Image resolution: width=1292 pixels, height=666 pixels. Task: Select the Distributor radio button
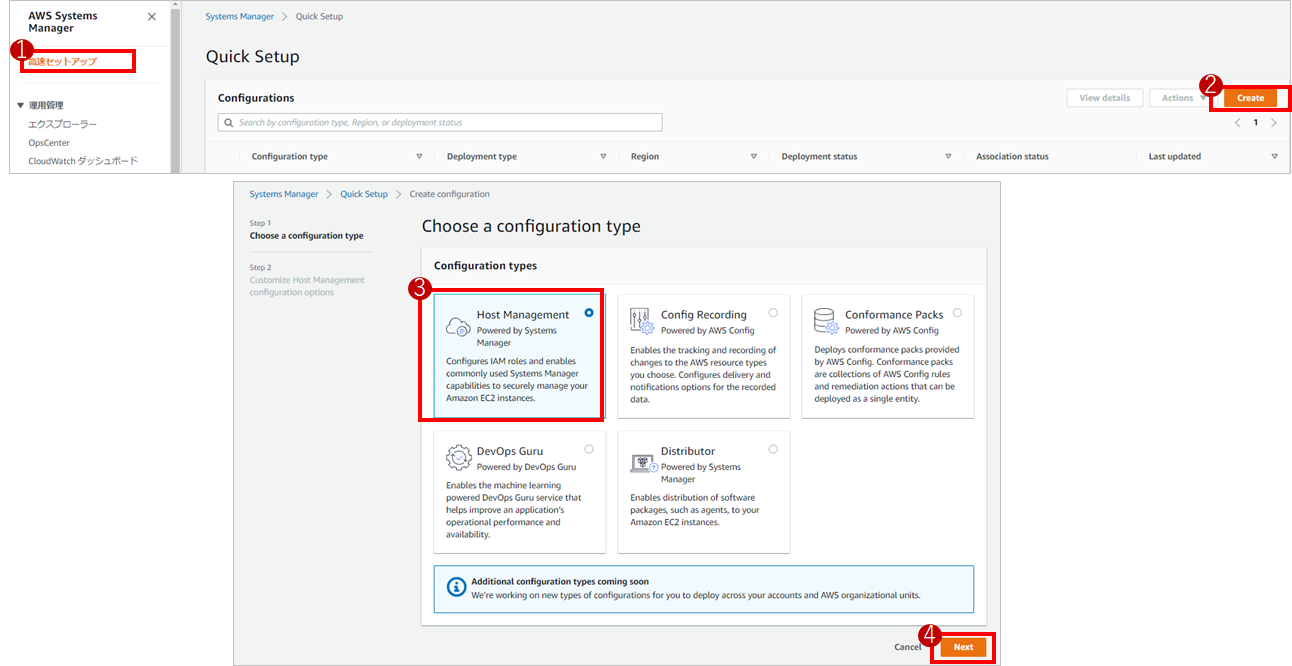click(x=773, y=449)
